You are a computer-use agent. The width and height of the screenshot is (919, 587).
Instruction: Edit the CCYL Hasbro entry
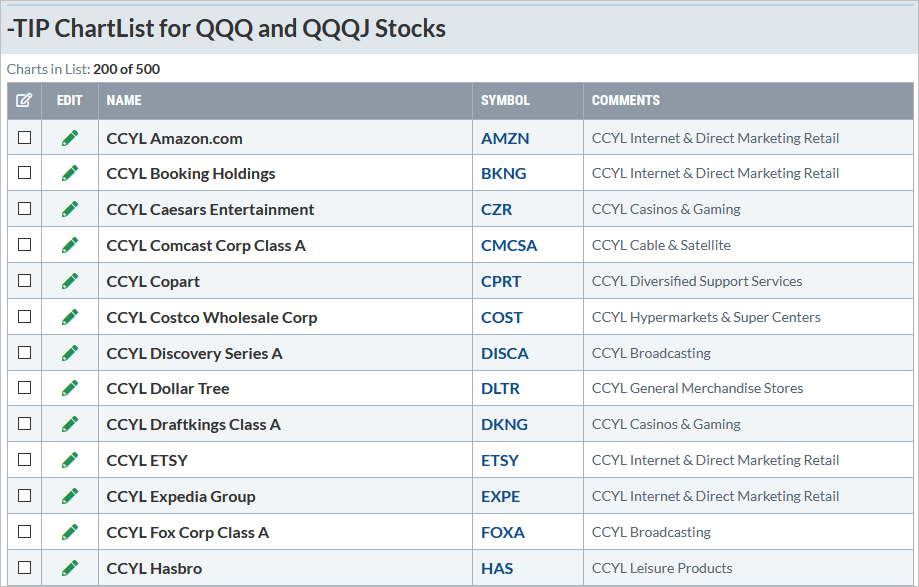70,568
